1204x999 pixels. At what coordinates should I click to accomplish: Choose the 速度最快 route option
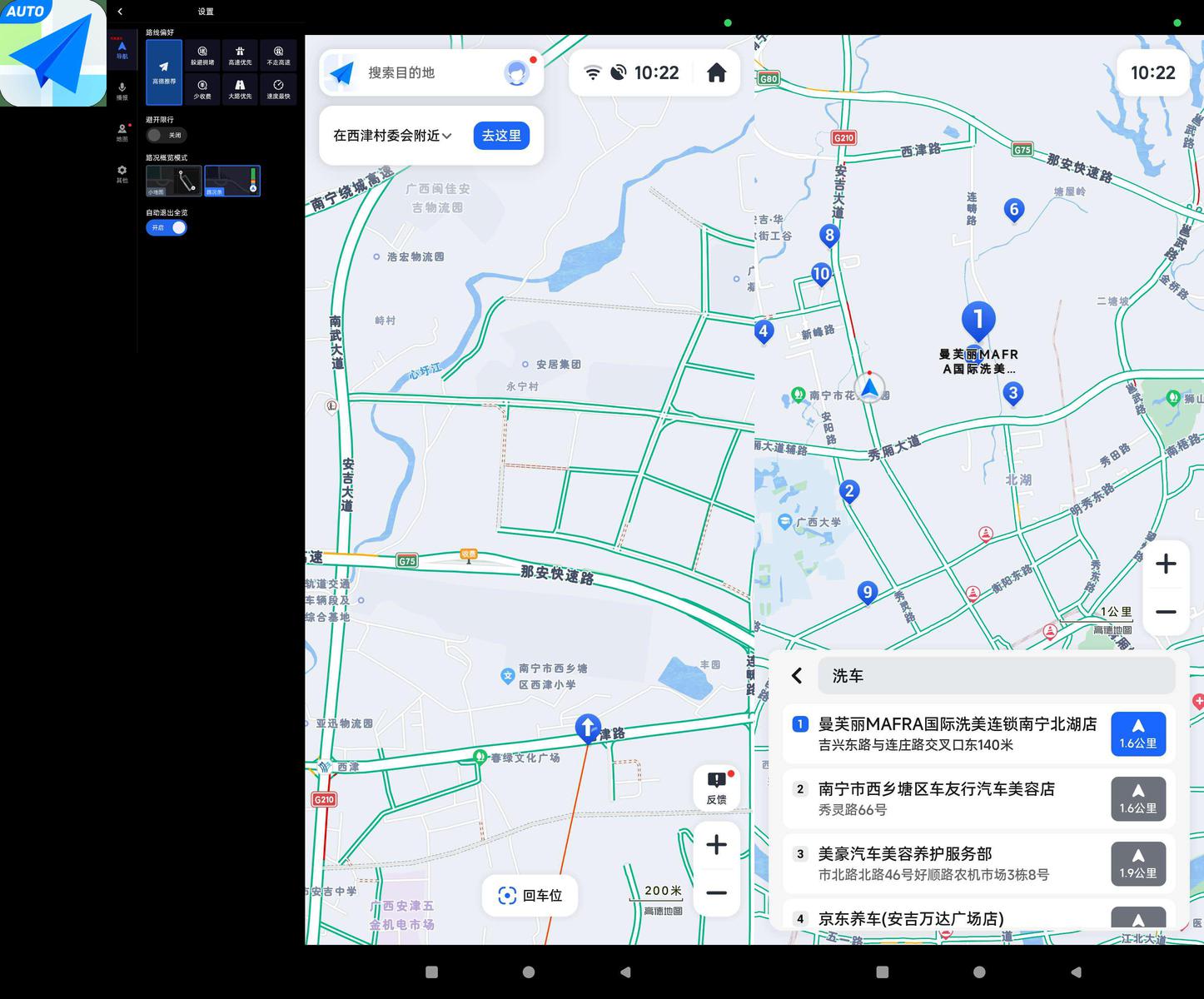pyautogui.click(x=278, y=88)
